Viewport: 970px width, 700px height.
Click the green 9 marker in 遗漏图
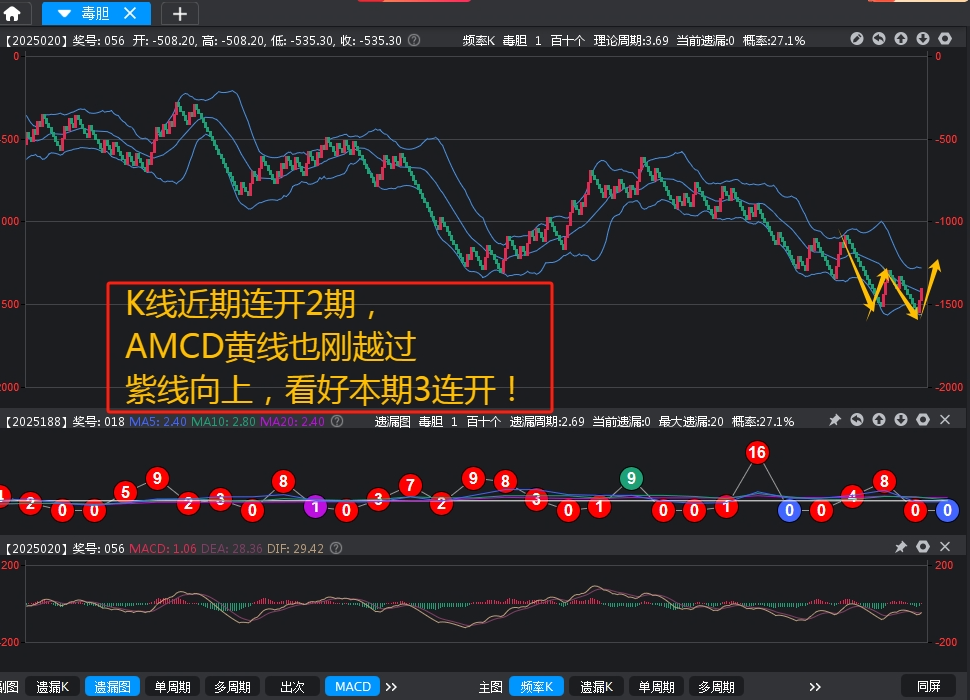(630, 479)
